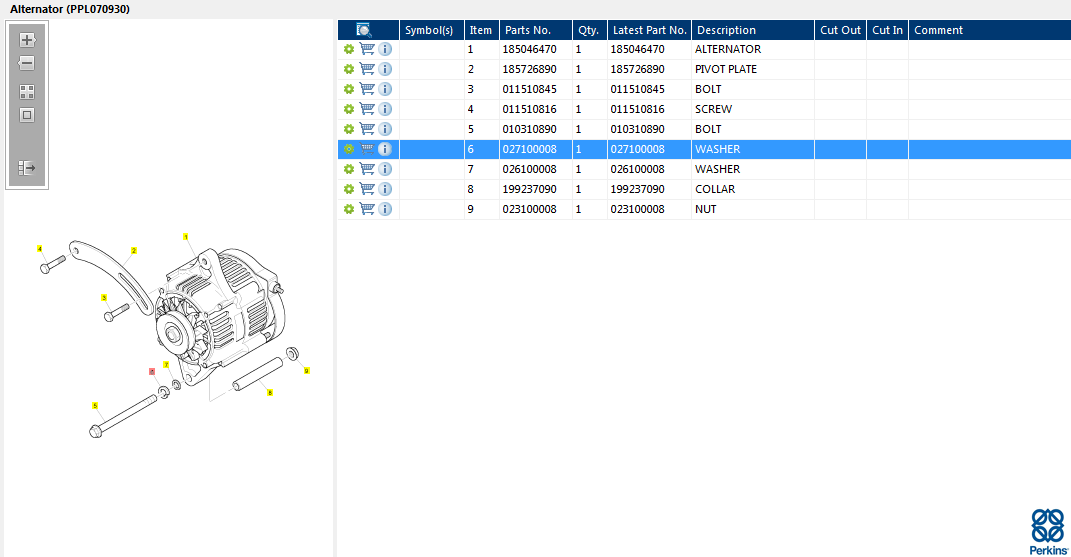Image resolution: width=1071 pixels, height=557 pixels.
Task: Sort by Qty. column header
Action: pyautogui.click(x=589, y=30)
